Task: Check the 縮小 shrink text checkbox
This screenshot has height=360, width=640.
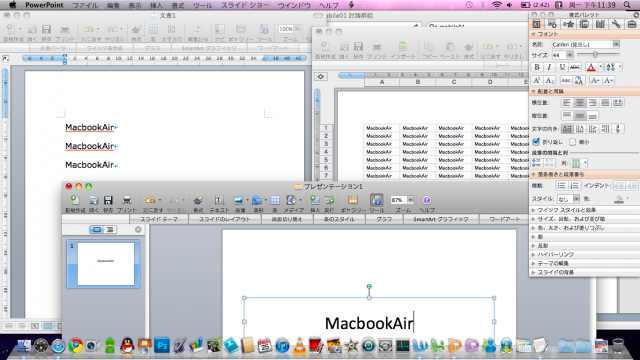Action: coord(572,142)
